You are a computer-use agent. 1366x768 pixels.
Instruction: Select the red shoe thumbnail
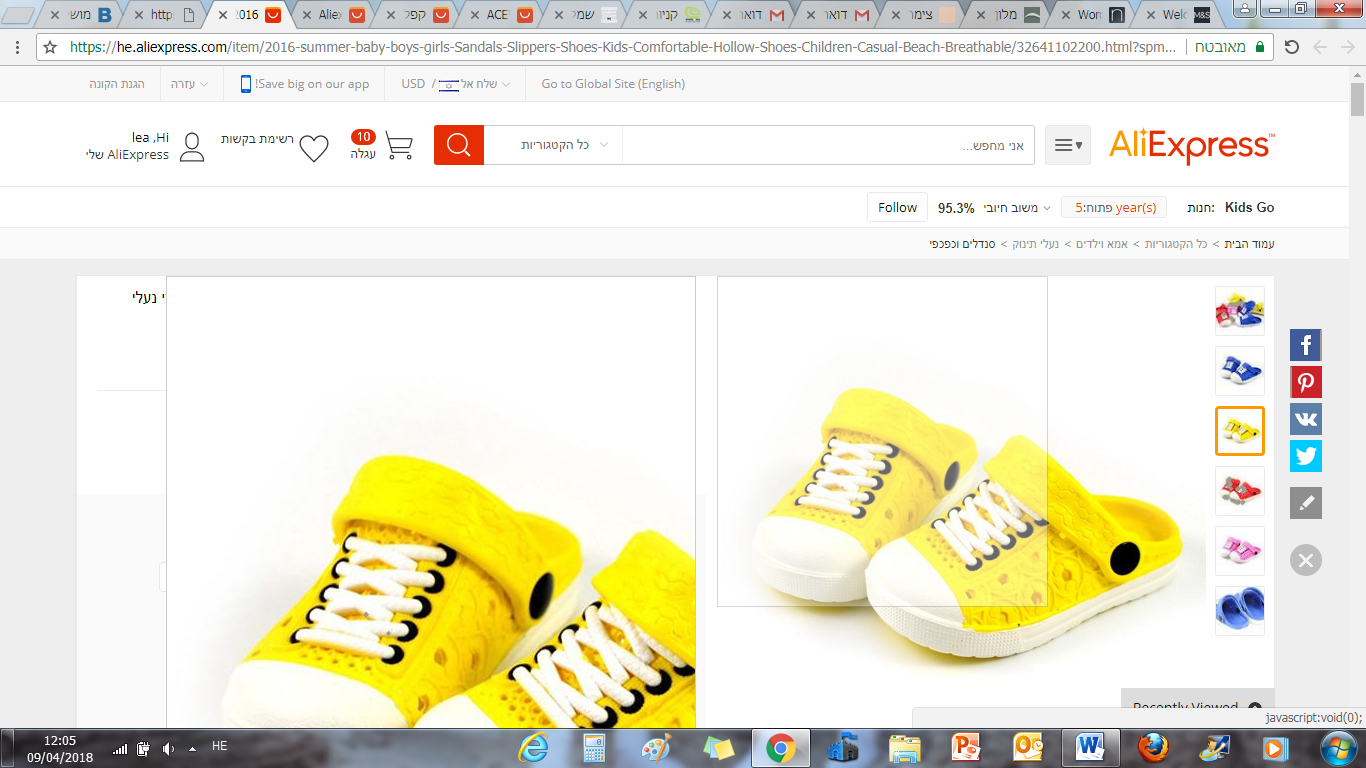coord(1240,491)
